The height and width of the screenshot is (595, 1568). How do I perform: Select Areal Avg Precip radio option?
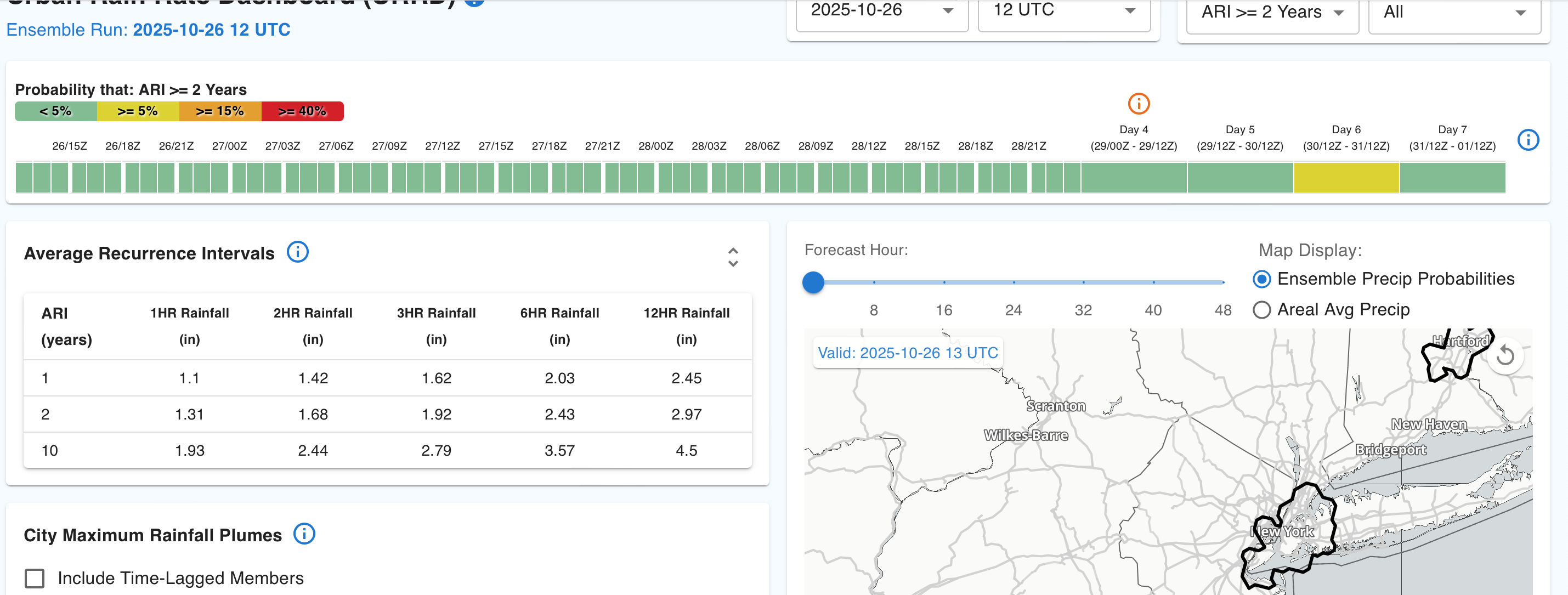pyautogui.click(x=1262, y=310)
